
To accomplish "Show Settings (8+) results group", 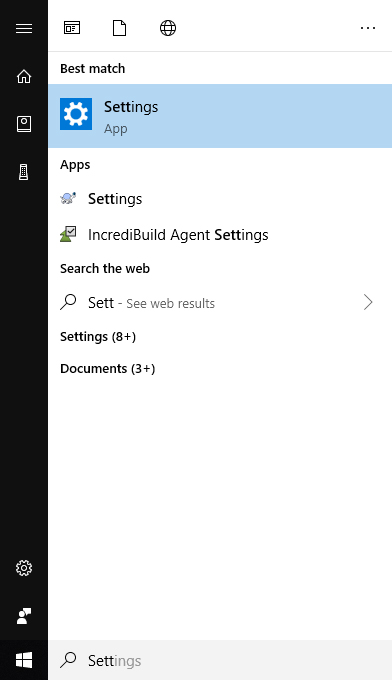I will click(98, 337).
